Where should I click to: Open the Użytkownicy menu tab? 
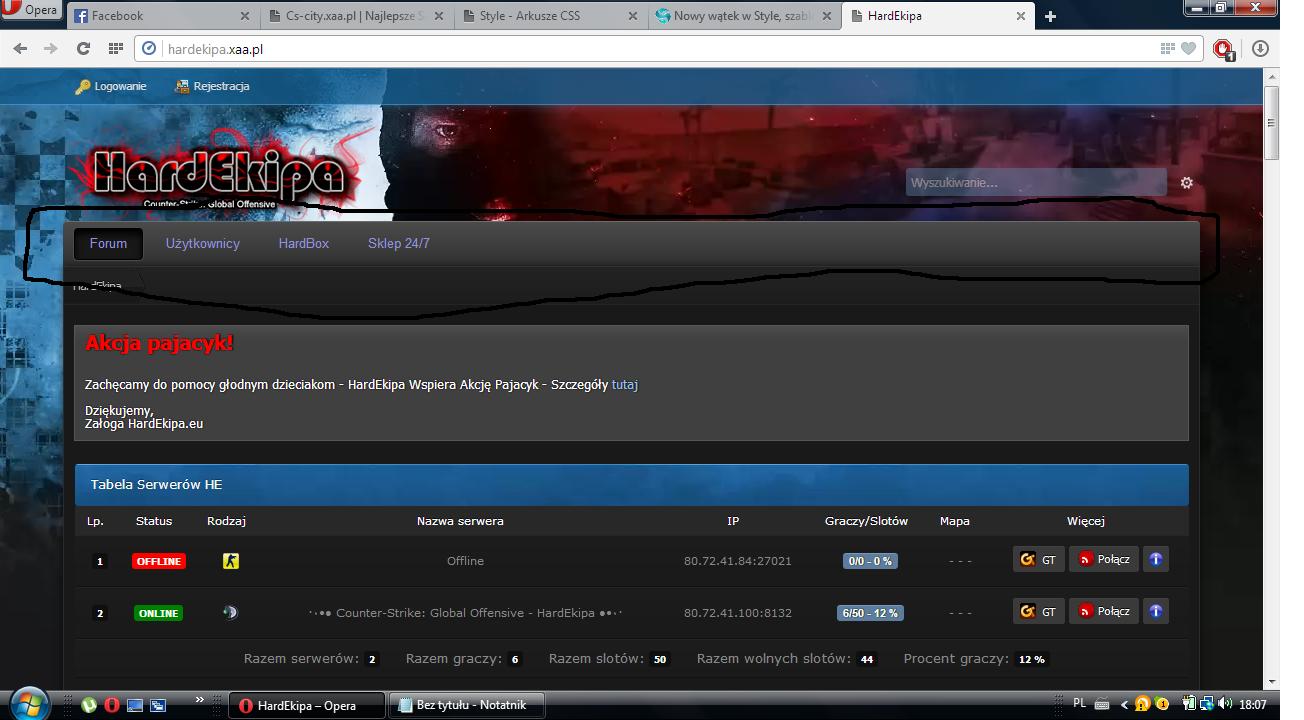[x=203, y=243]
